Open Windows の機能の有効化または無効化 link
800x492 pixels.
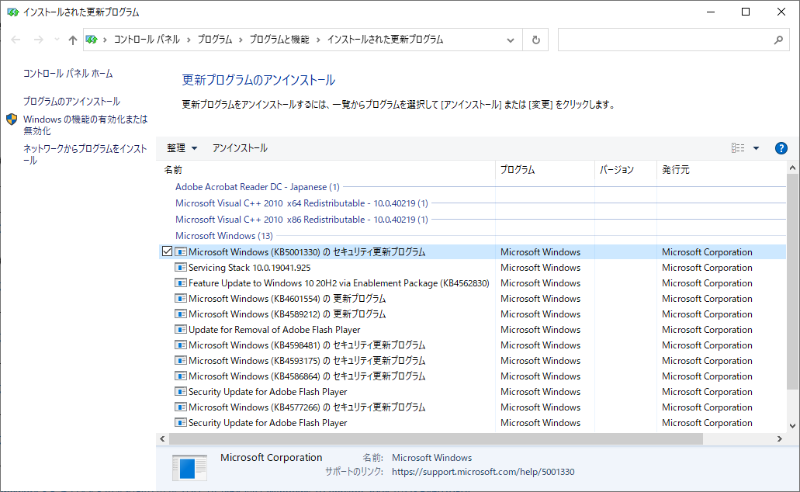pyautogui.click(x=85, y=125)
